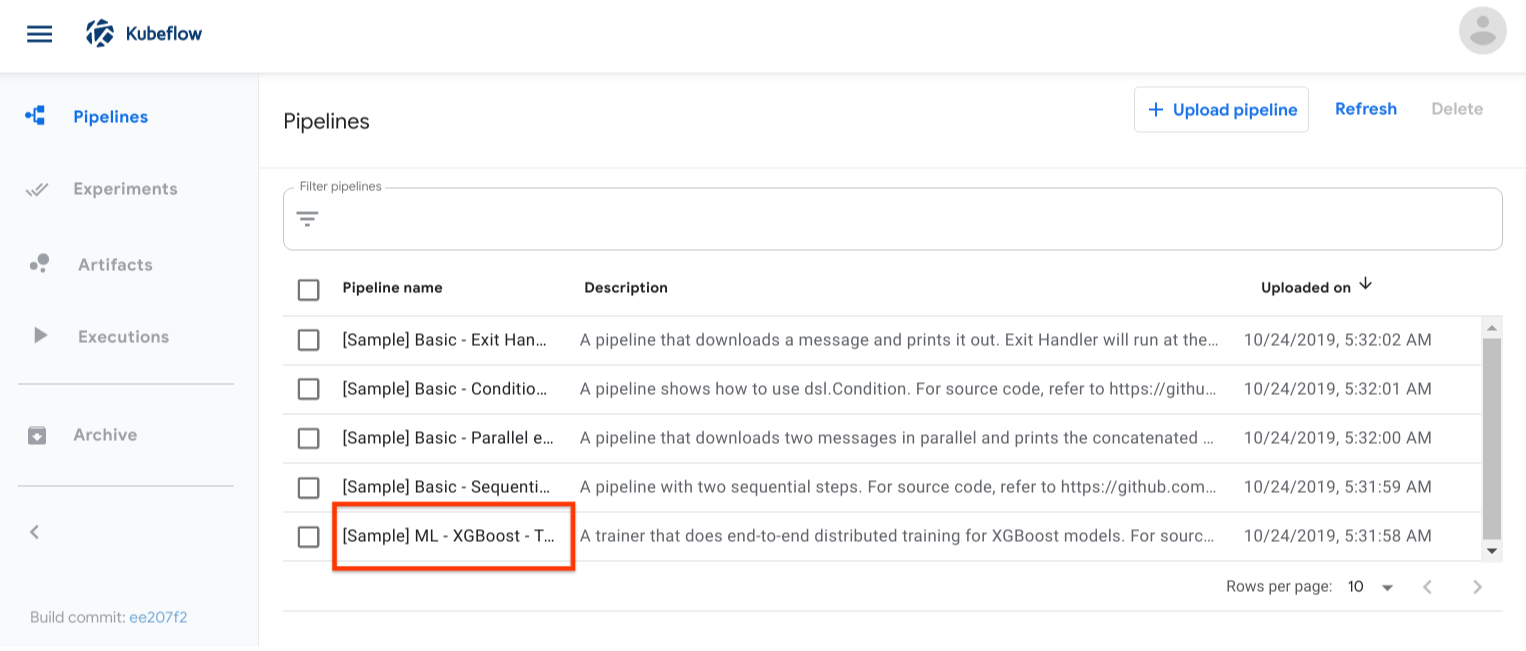The image size is (1526, 651).
Task: Click the Archive box icon
Action: click(x=37, y=435)
